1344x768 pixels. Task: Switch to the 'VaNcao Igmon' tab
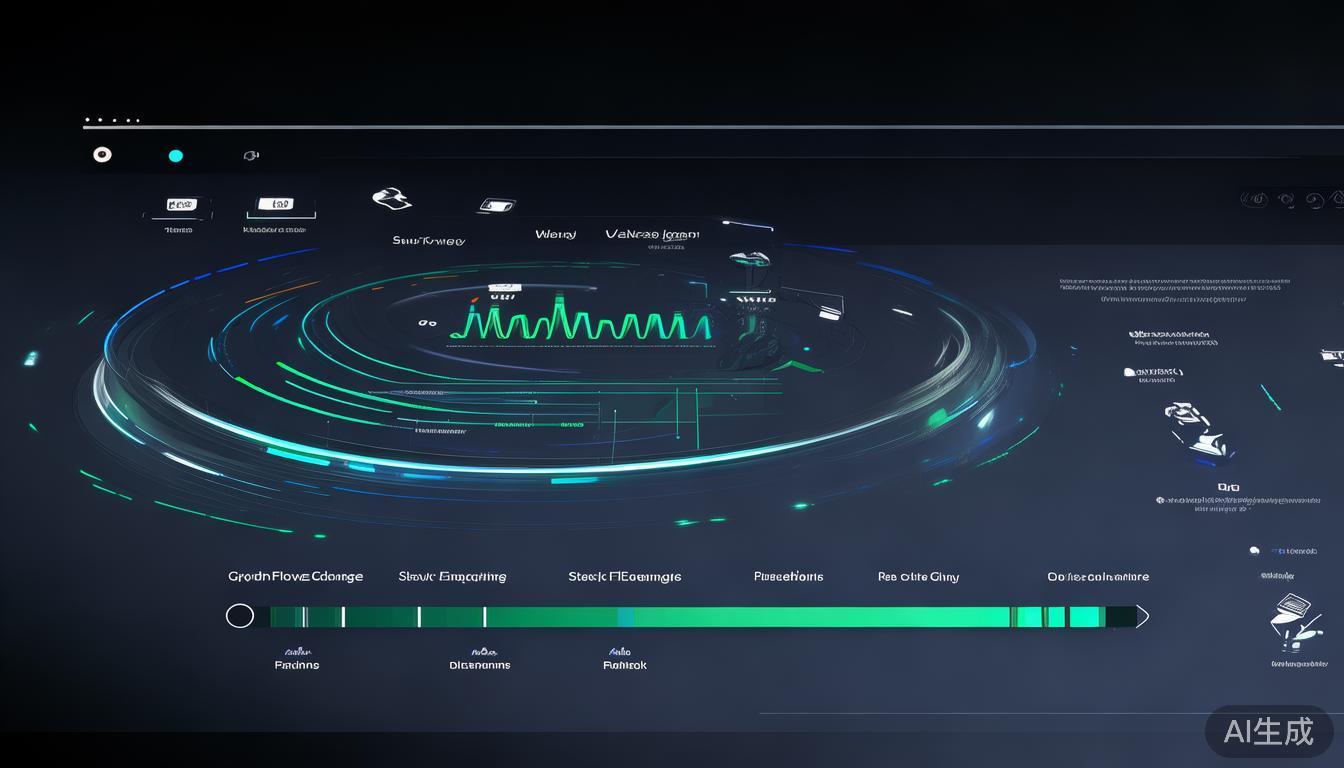pos(652,234)
